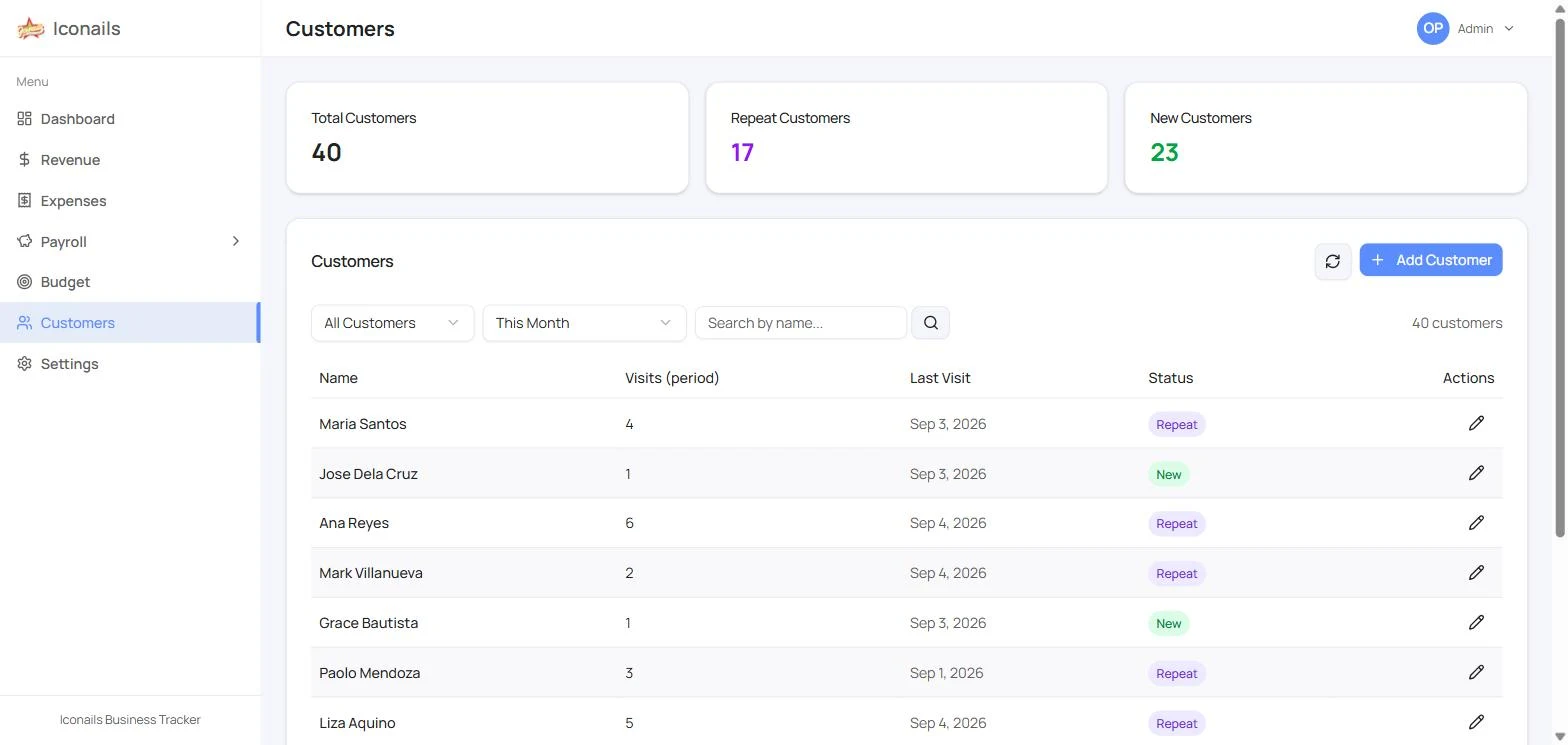Click the scroll down arrow of scrollbar
Image resolution: width=1568 pixels, height=745 pixels.
click(x=1560, y=737)
